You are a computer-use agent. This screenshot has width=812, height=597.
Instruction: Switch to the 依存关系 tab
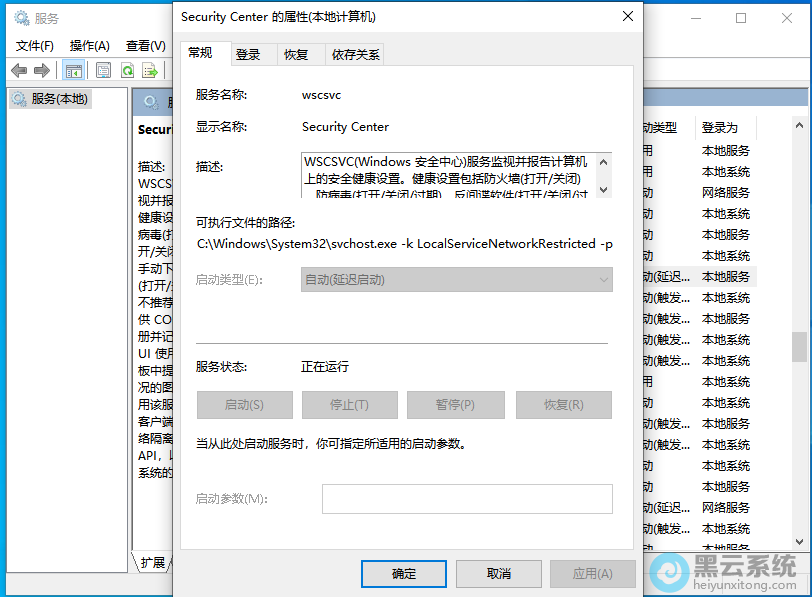click(355, 55)
